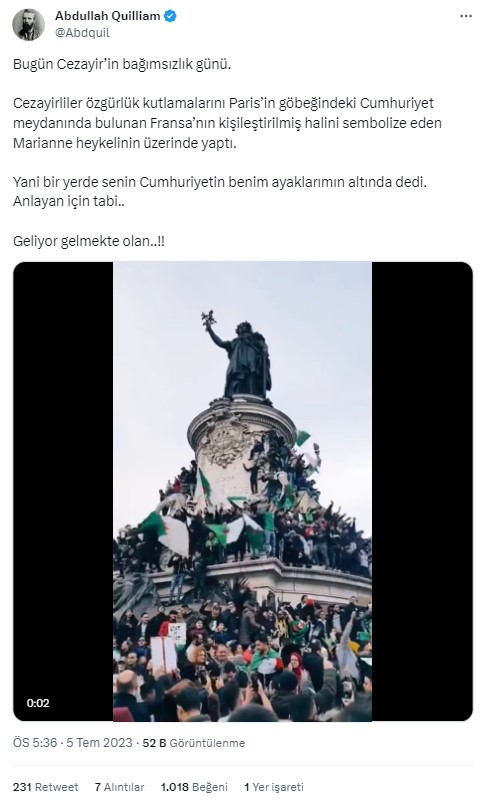The height and width of the screenshot is (804, 486).
Task: Click the 1 Yer işareti bookmark count
Action: tap(274, 787)
